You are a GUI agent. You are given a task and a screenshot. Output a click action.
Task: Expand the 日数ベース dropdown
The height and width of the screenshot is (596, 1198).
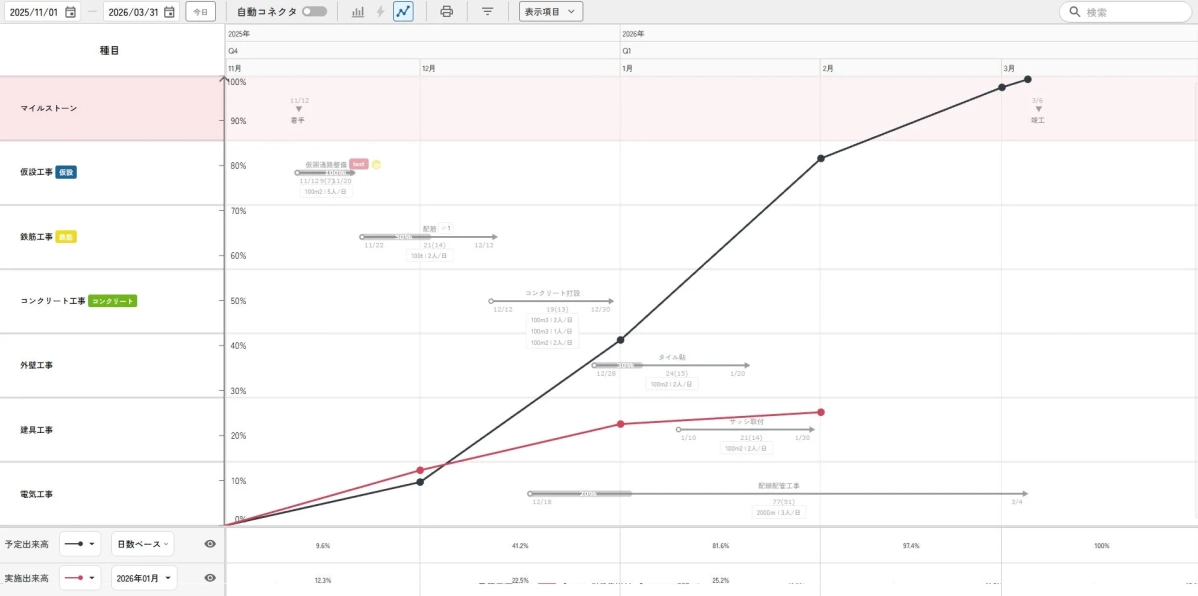[x=142, y=544]
